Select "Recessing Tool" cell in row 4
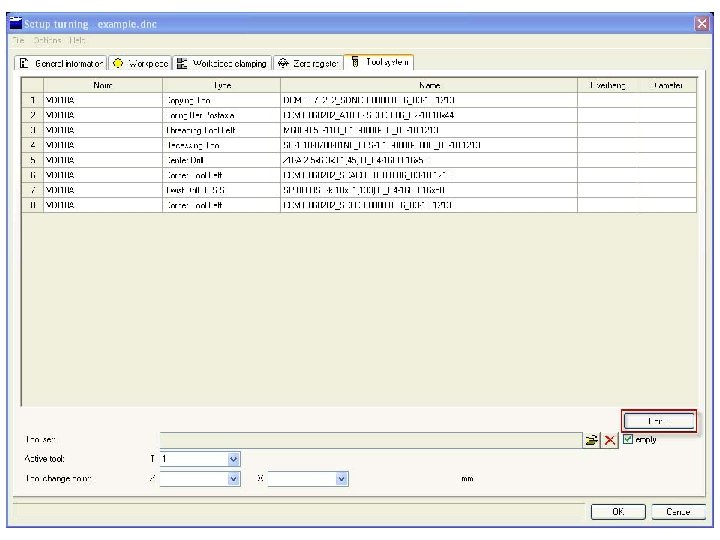 point(221,145)
